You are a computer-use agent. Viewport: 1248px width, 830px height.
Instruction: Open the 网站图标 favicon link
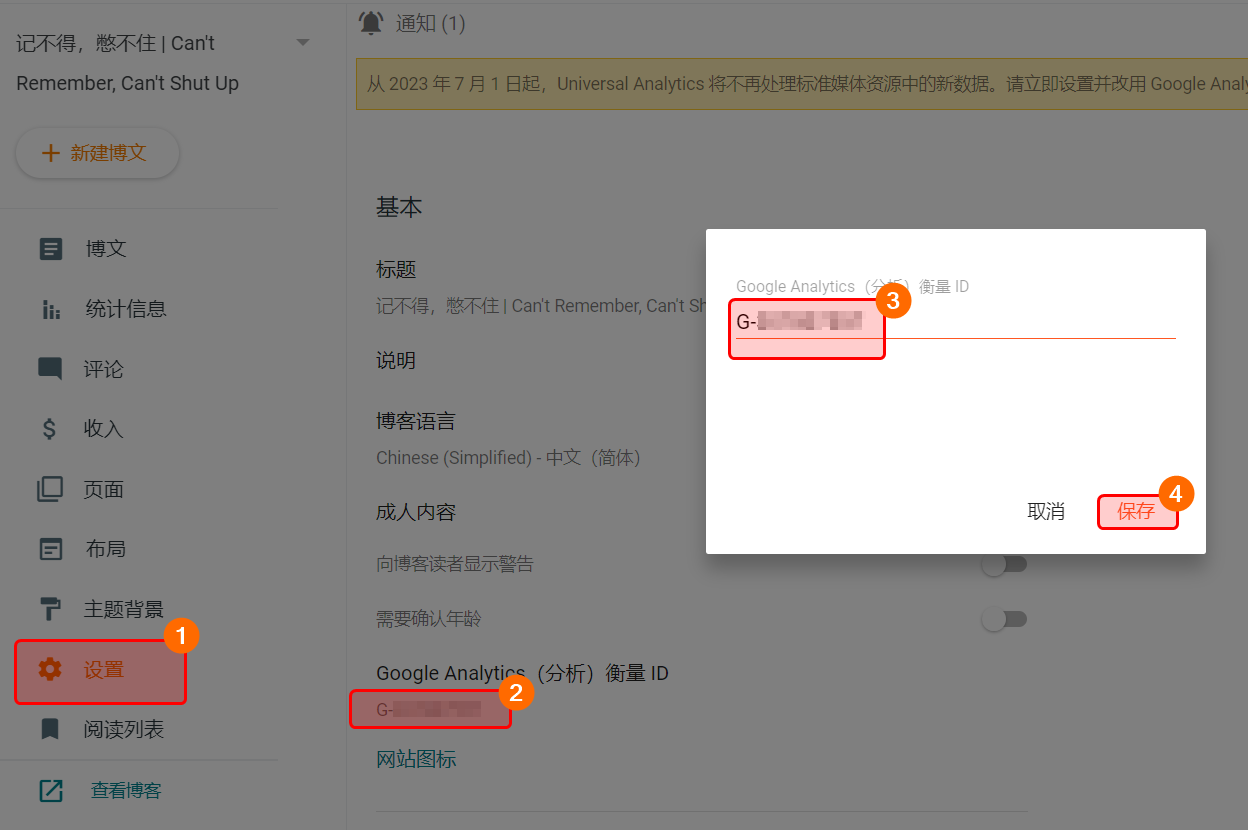tap(416, 759)
